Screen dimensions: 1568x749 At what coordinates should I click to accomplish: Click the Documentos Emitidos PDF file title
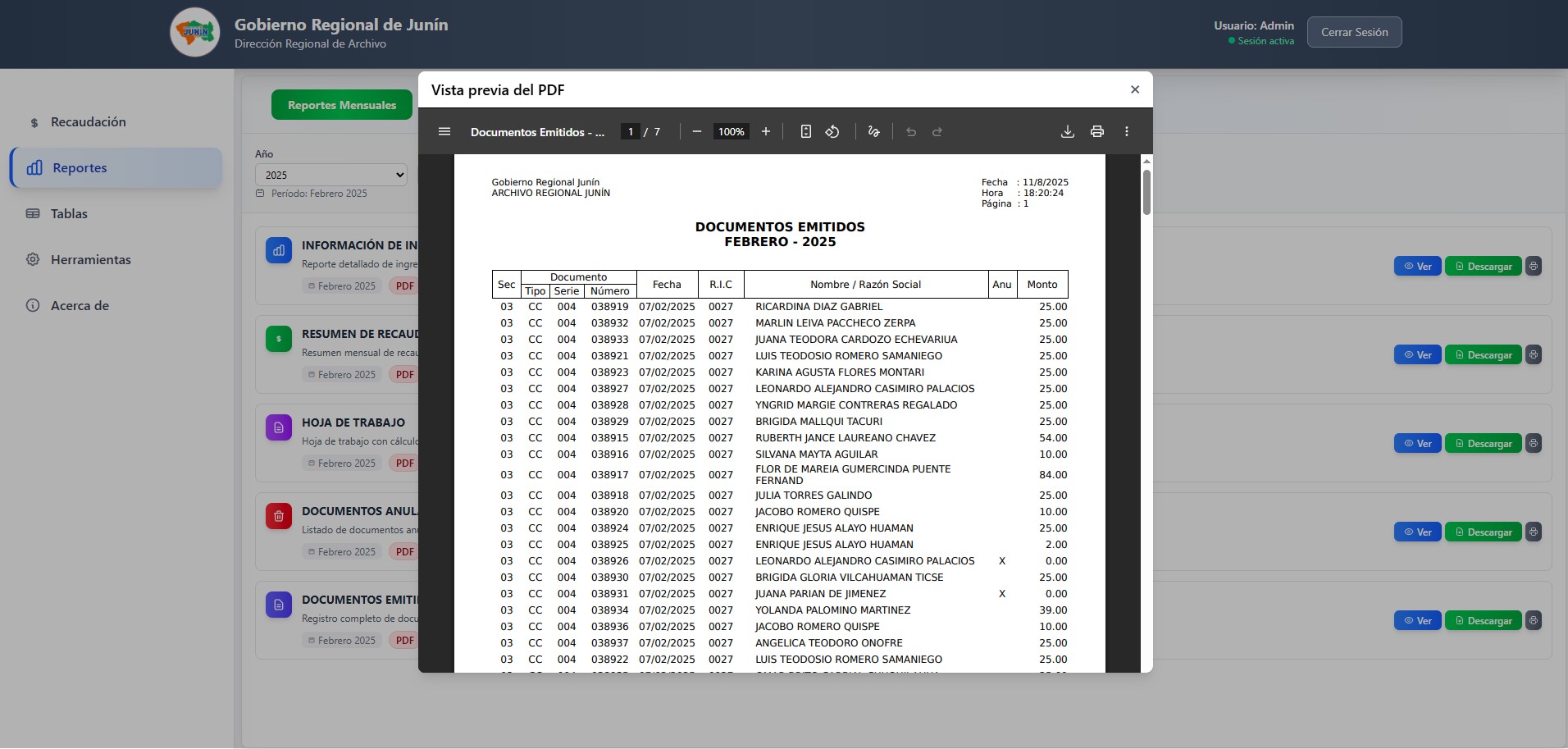click(x=537, y=131)
